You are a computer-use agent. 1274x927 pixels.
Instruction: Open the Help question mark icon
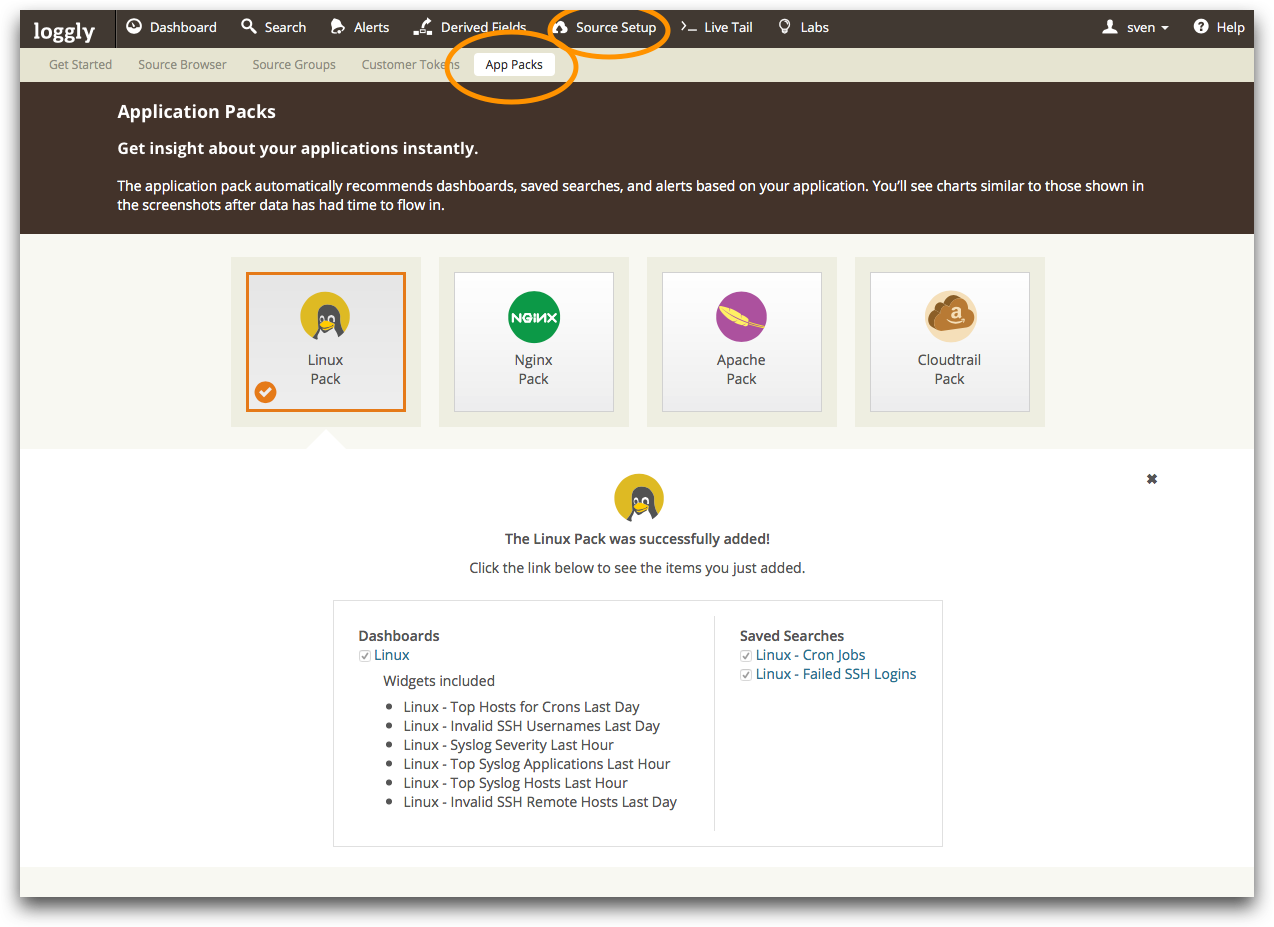1201,27
